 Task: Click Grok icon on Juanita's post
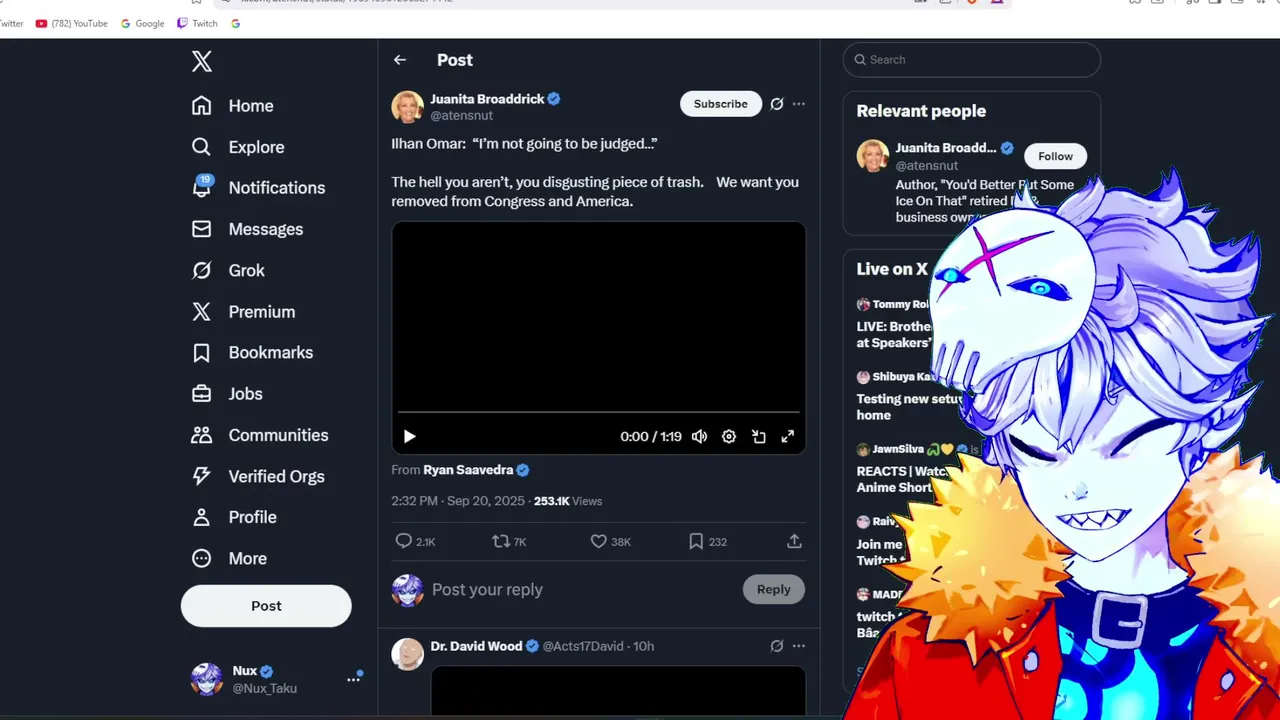777,104
